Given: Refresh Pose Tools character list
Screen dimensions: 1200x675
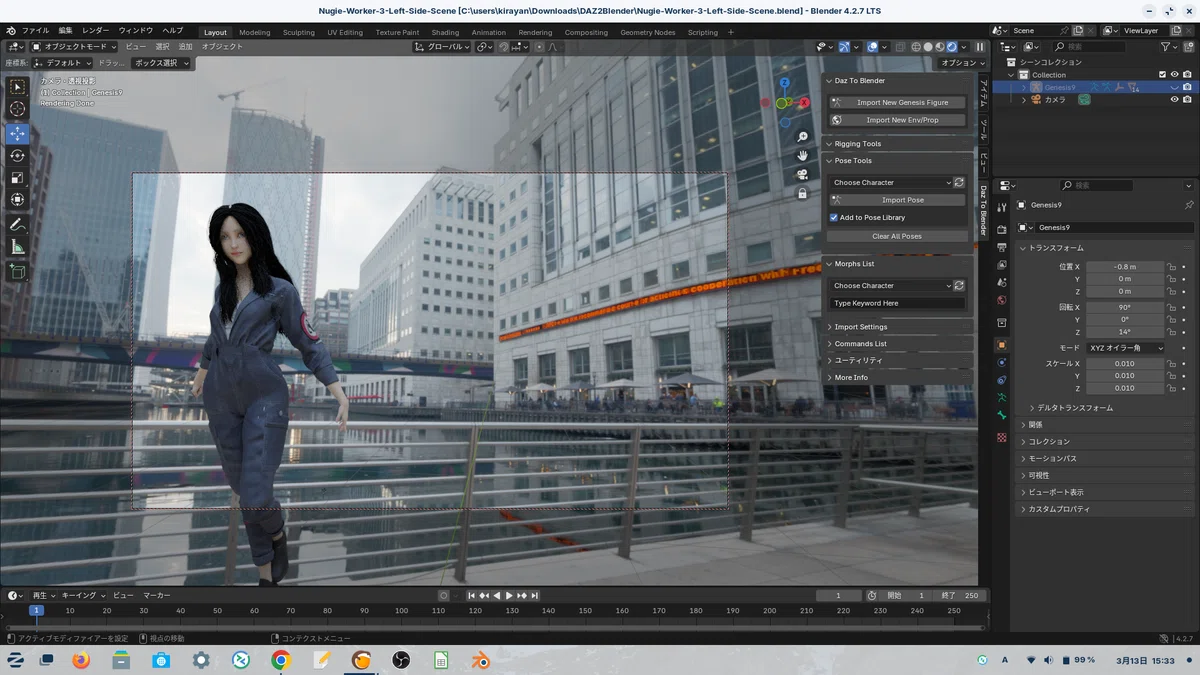Looking at the screenshot, I should [959, 183].
